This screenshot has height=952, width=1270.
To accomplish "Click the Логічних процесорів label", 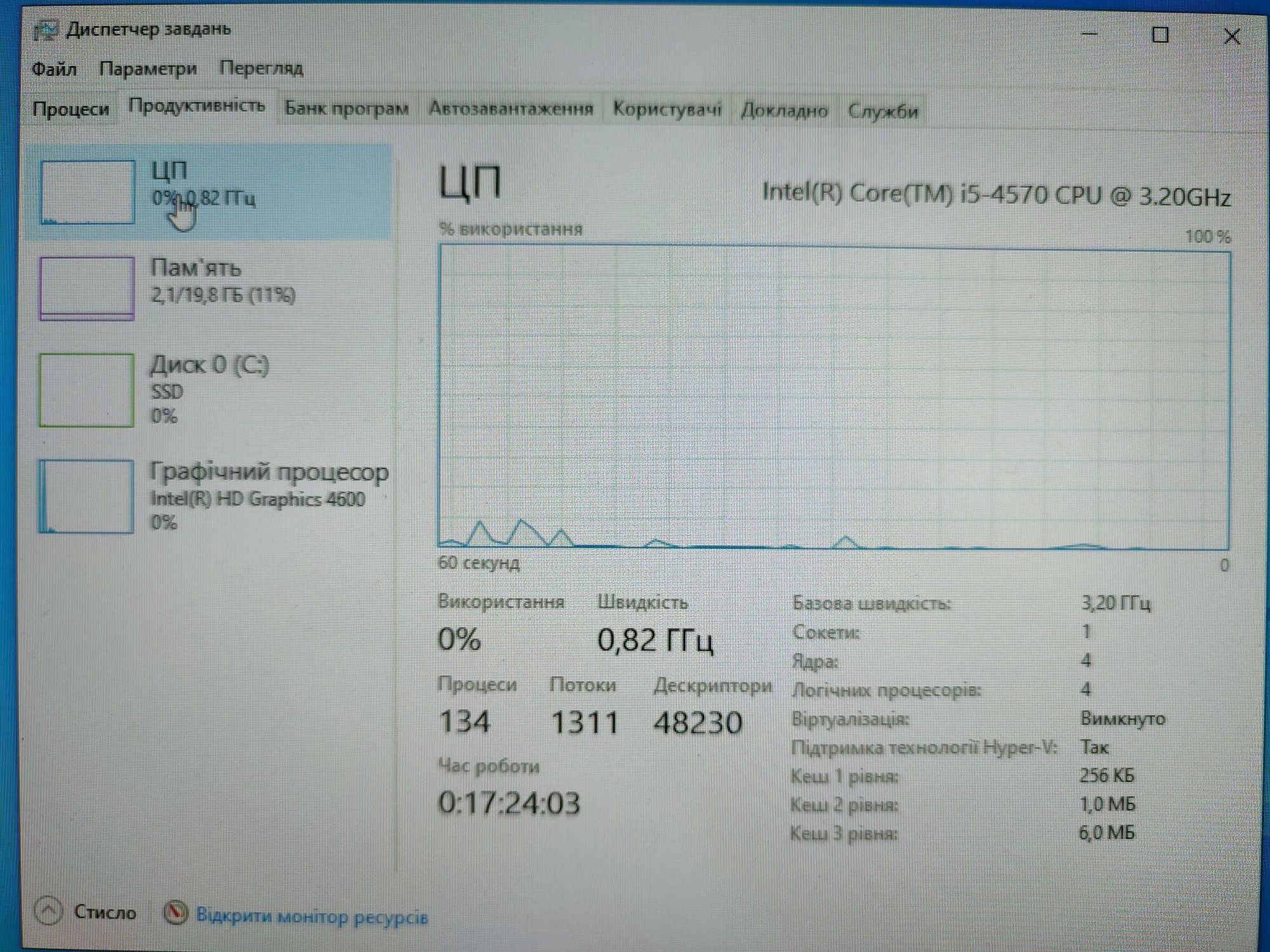I will click(x=886, y=690).
